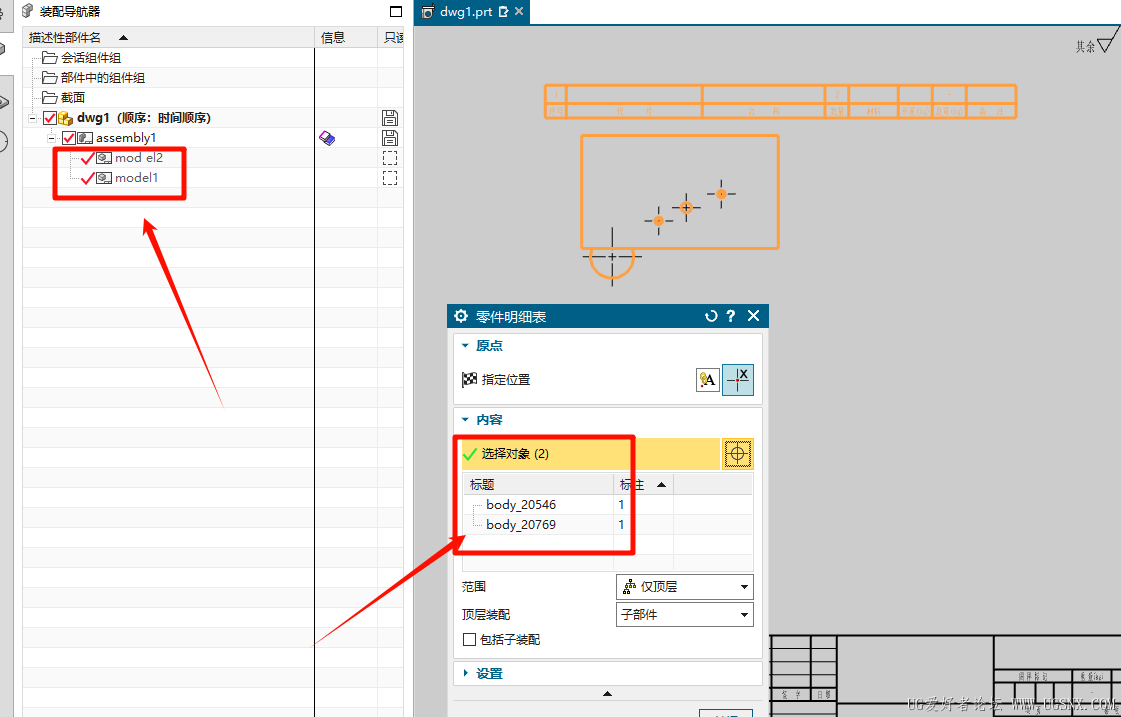Toggle the assembly1 checkbox
Image resolution: width=1121 pixels, height=717 pixels.
(x=69, y=138)
